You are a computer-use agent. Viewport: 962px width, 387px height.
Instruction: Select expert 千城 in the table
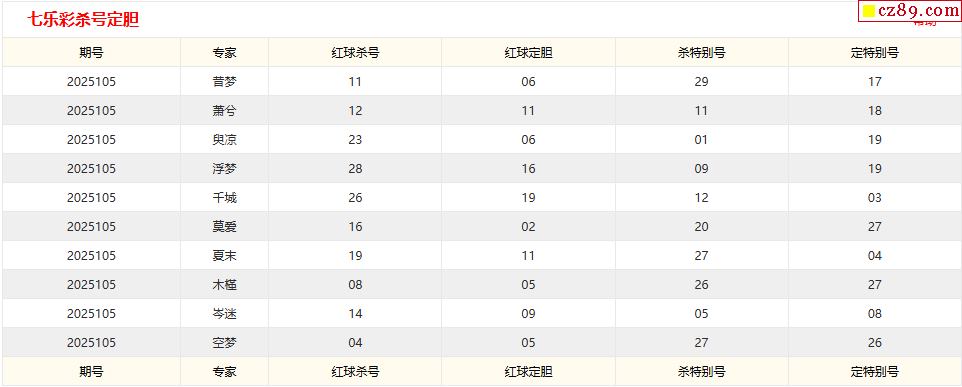(x=224, y=197)
